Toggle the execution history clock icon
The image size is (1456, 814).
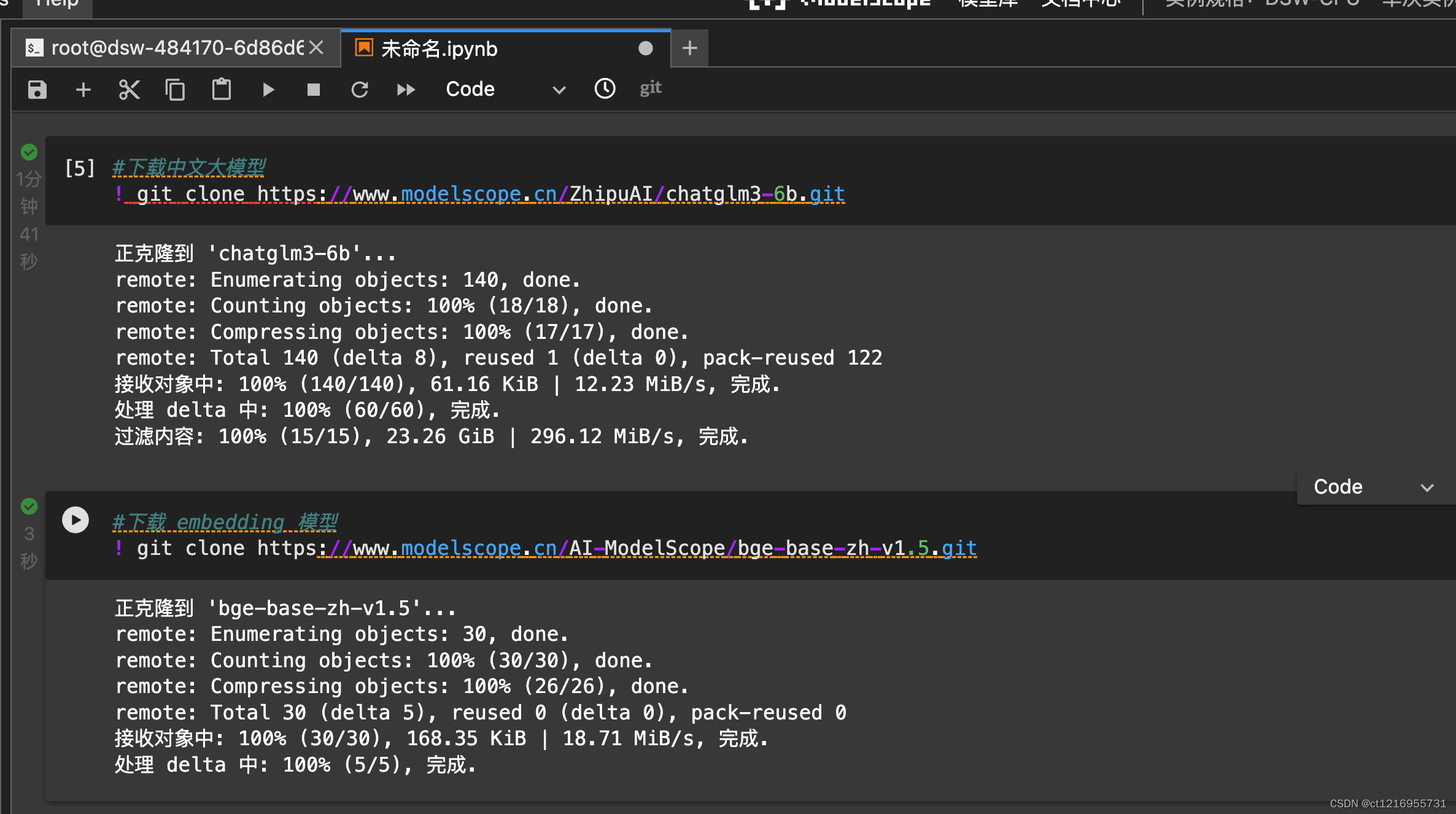pos(605,89)
